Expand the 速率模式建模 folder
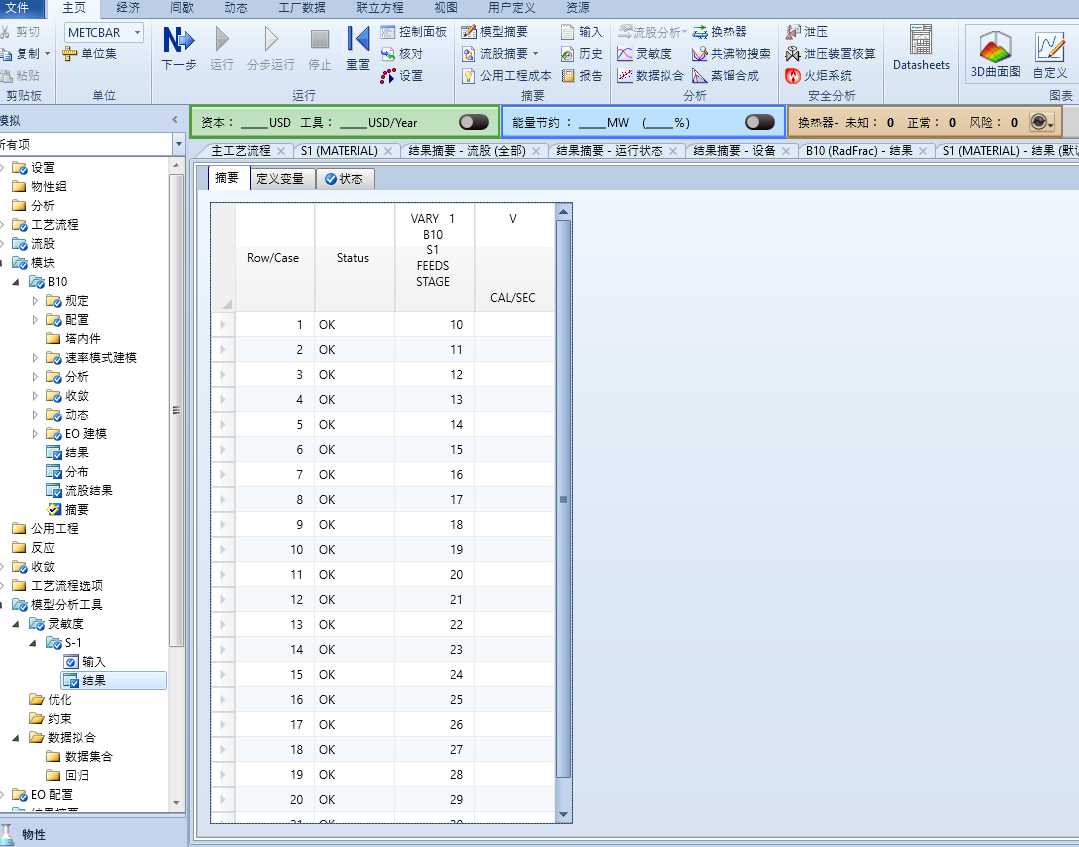Image resolution: width=1079 pixels, height=847 pixels. pyautogui.click(x=35, y=358)
